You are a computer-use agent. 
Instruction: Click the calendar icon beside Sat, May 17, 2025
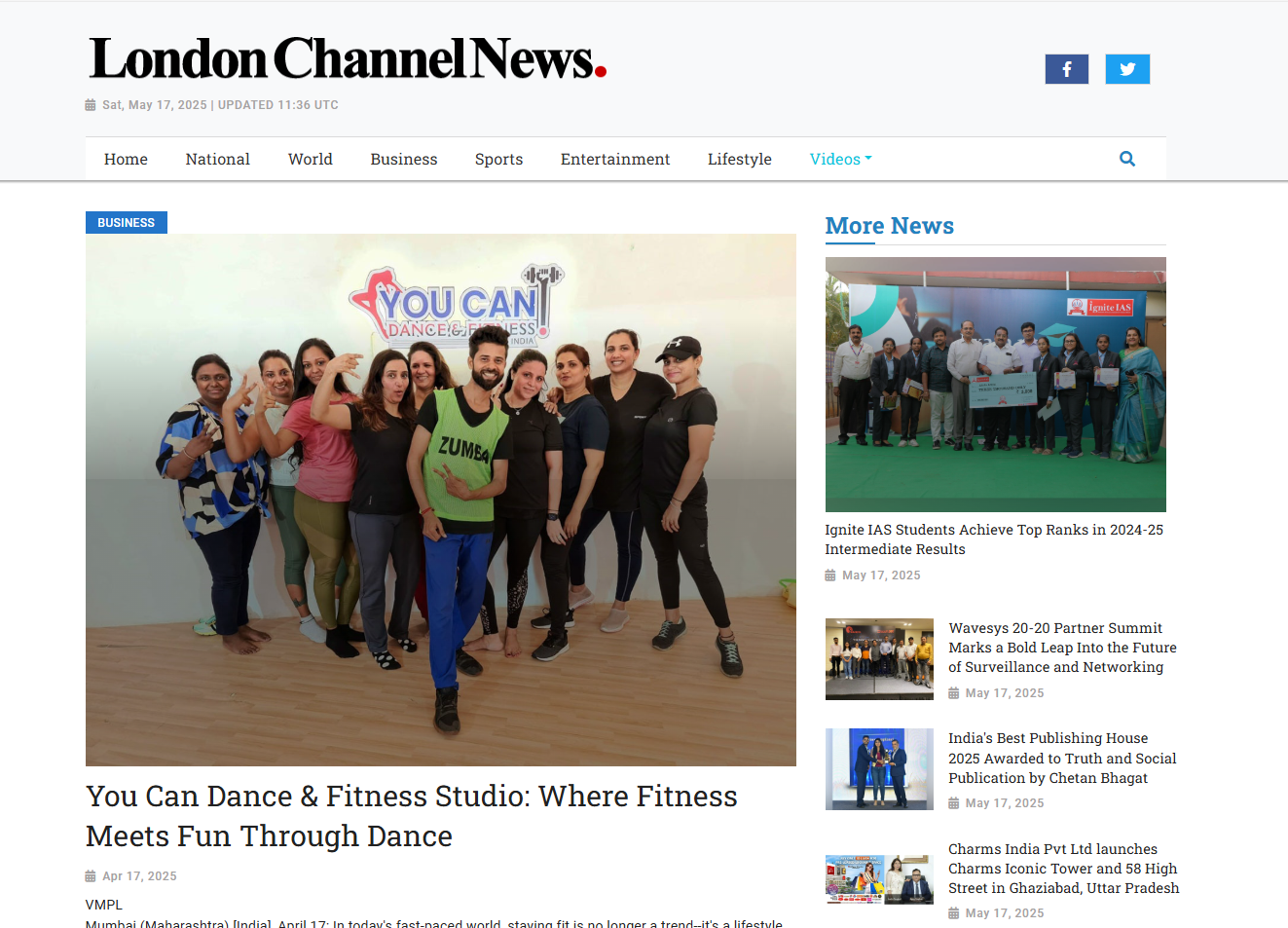point(91,105)
